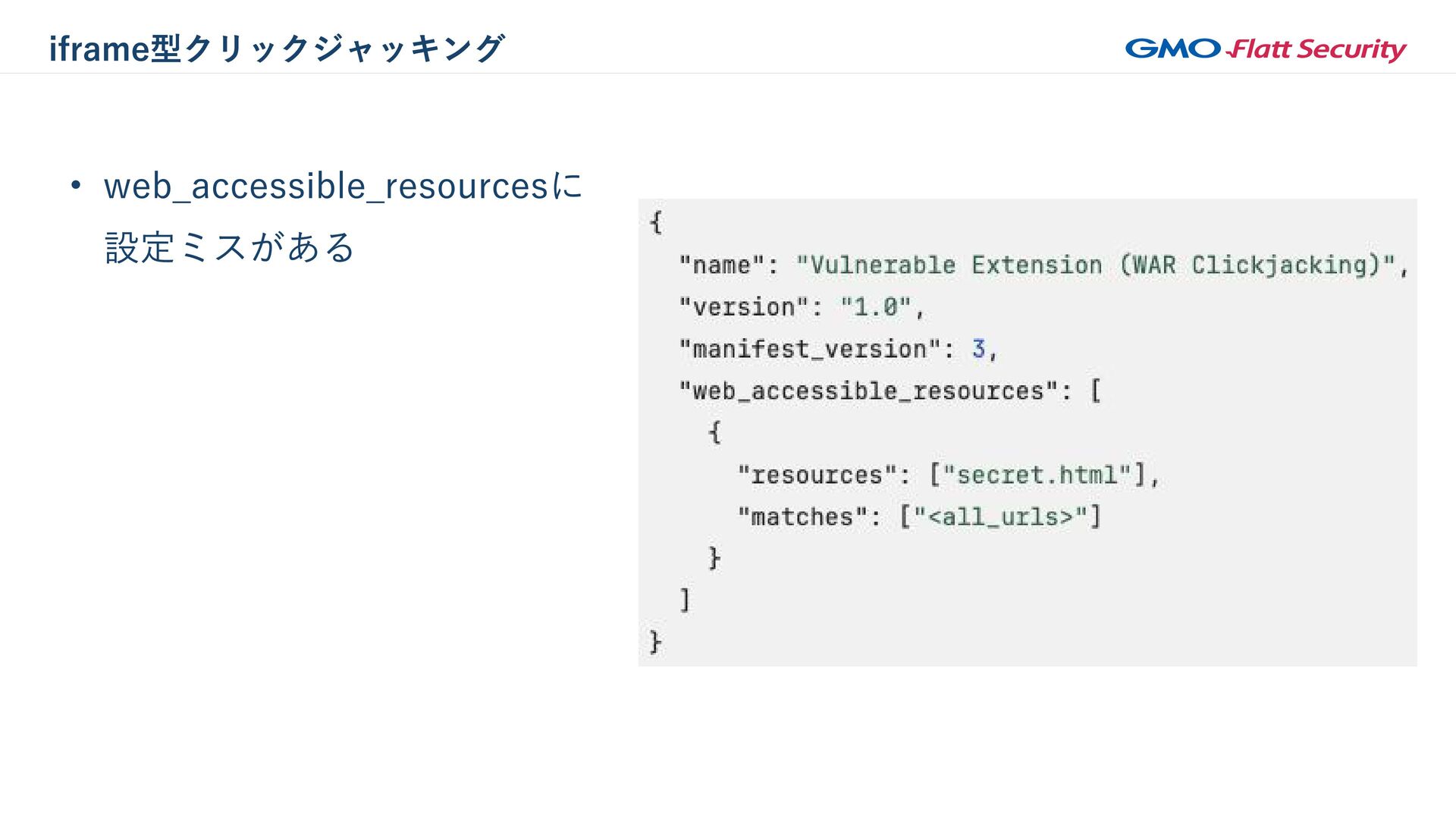Screen dimensions: 1456x819
Task: Click the slide title 'iframe型クリックジャッキング'
Action: point(276,49)
